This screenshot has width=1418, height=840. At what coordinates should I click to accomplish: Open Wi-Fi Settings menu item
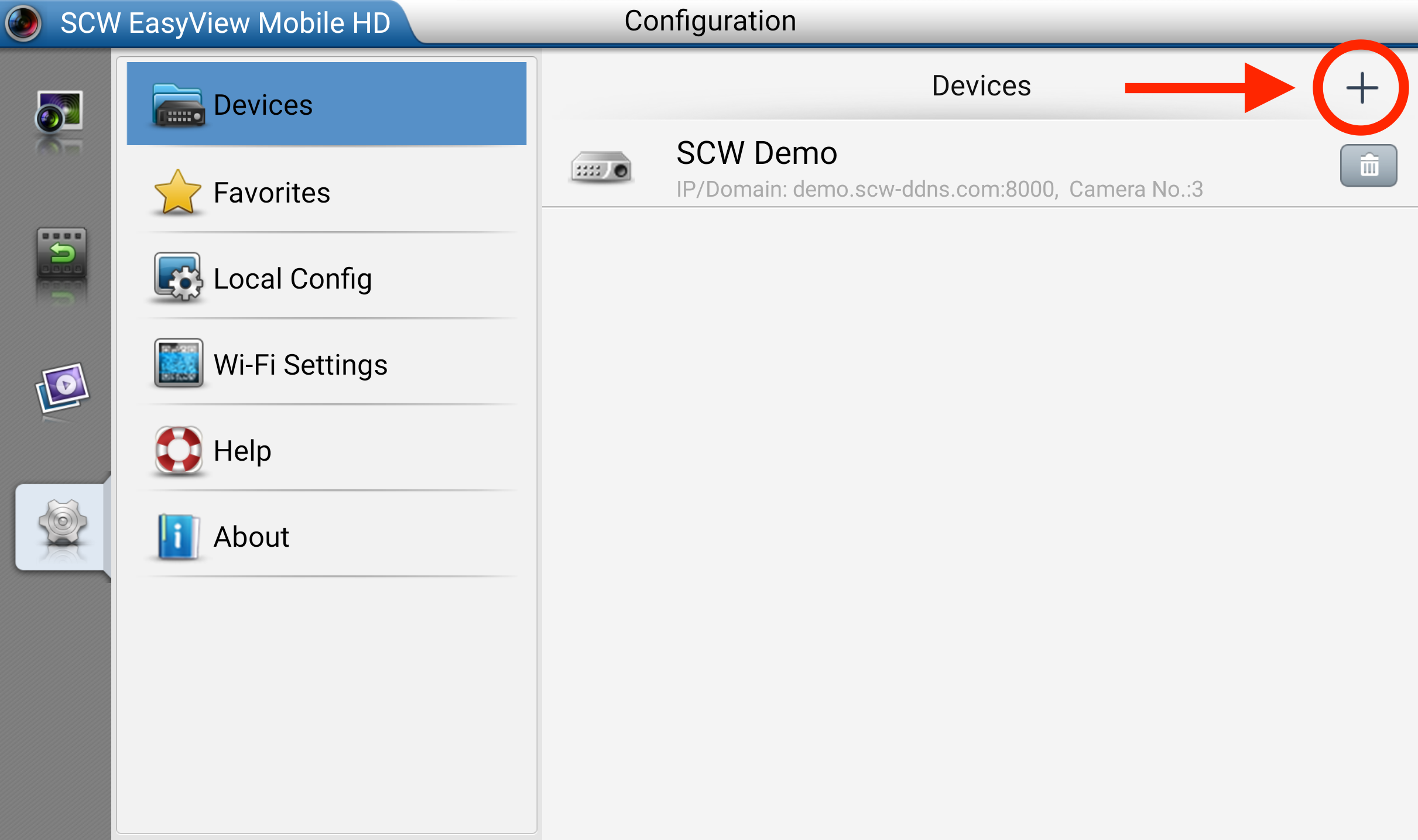(327, 364)
